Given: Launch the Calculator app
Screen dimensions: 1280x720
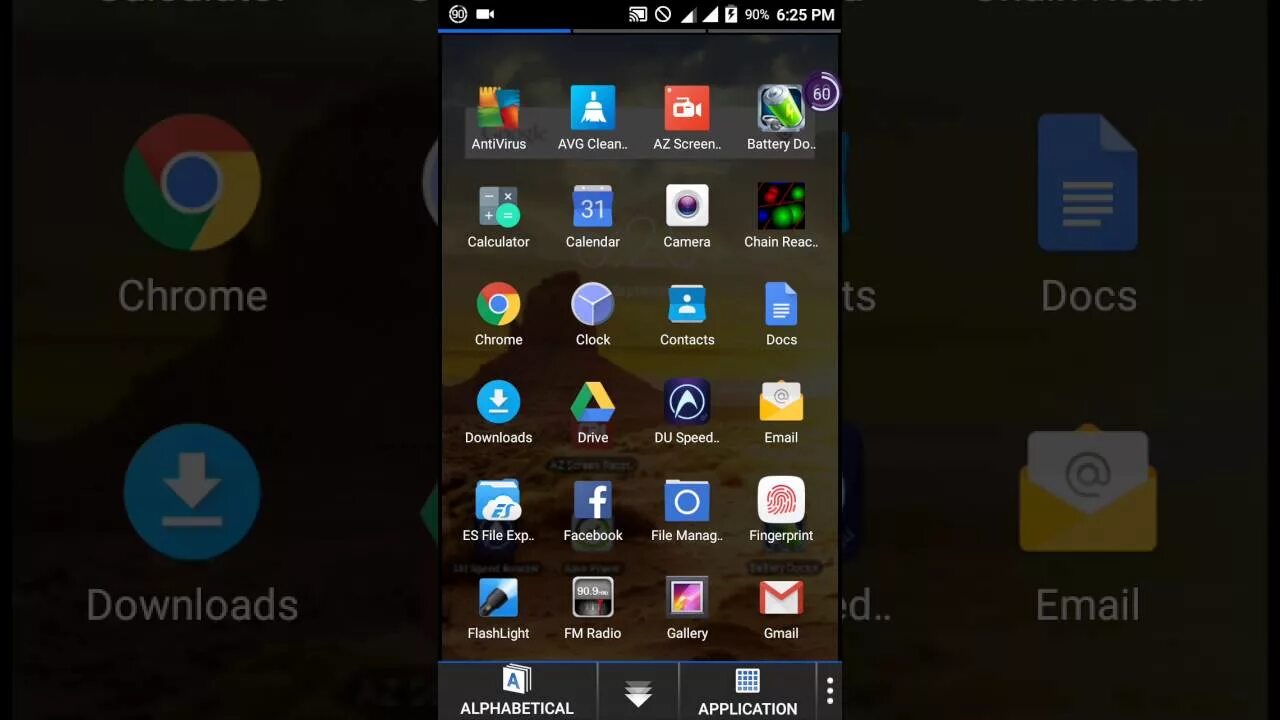Looking at the screenshot, I should (x=498, y=216).
